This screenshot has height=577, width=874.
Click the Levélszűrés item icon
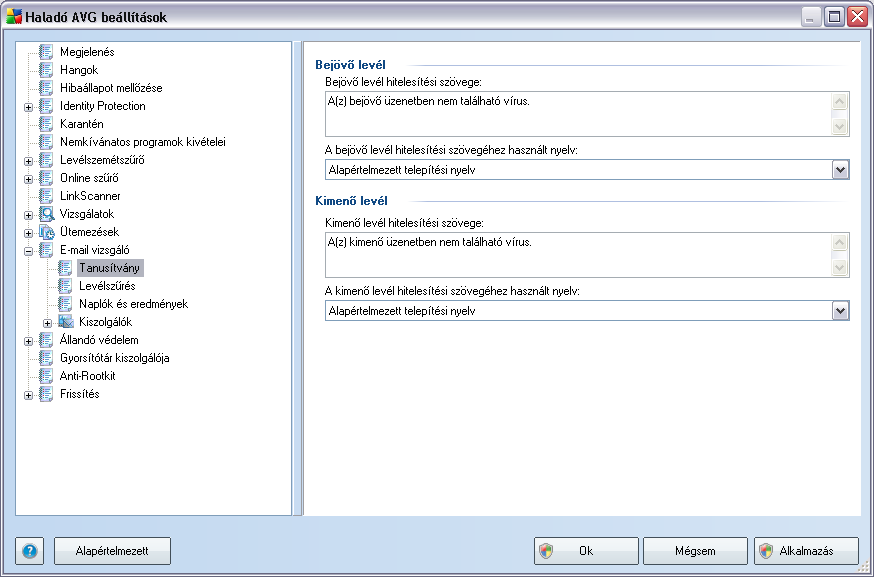pos(65,286)
